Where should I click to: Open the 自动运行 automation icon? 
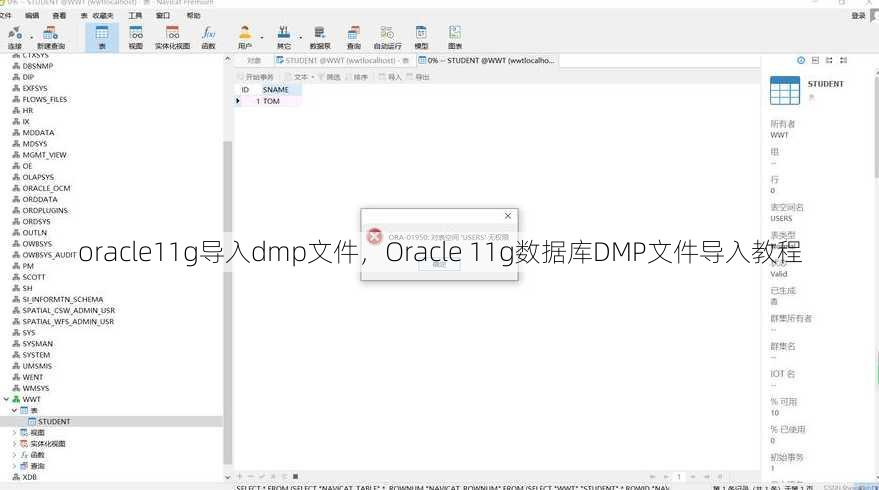[387, 38]
